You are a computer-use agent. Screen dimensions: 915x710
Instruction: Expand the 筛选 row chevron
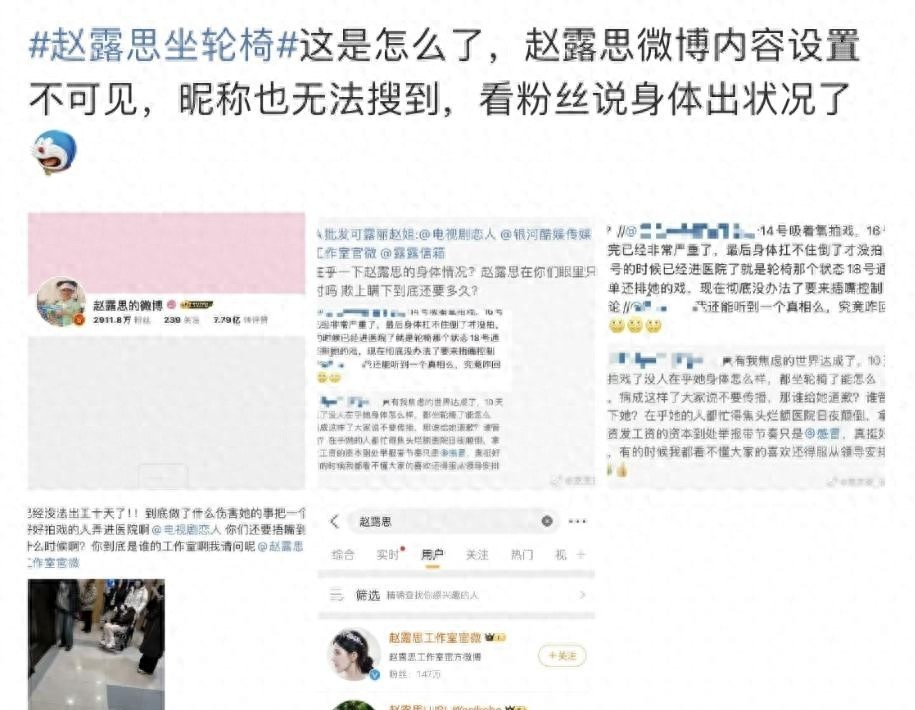click(582, 595)
